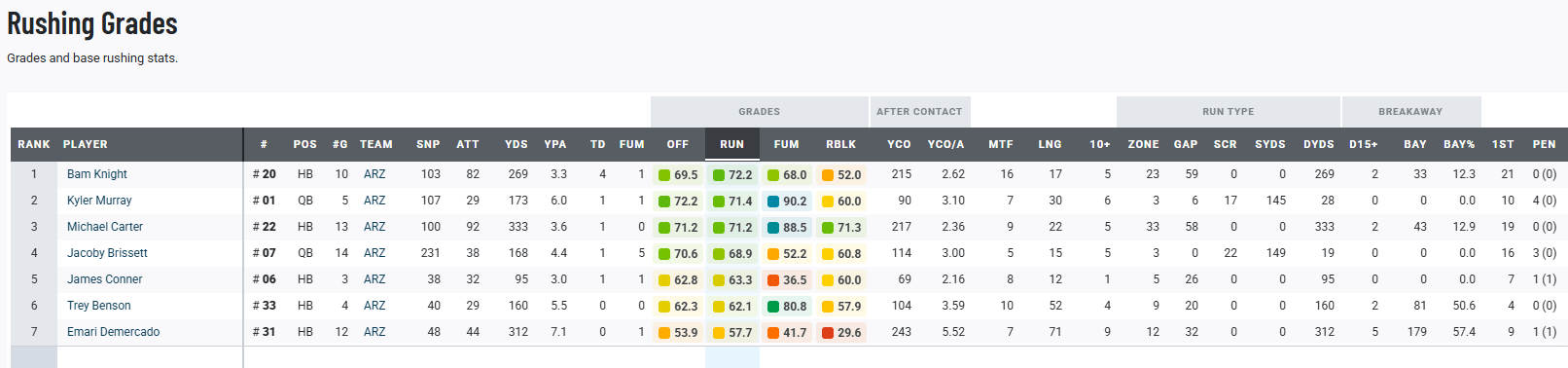Click Emari Demercado's 5.52 YCO/A value
Screen dimensions: 1568x368
click(x=953, y=332)
